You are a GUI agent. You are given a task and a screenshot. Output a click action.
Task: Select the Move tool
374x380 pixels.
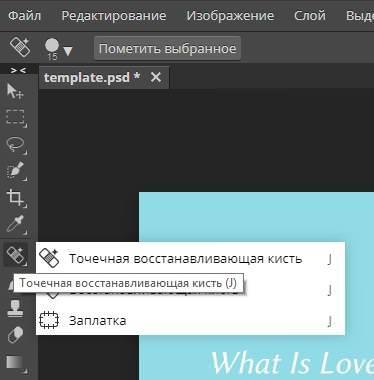click(x=15, y=91)
